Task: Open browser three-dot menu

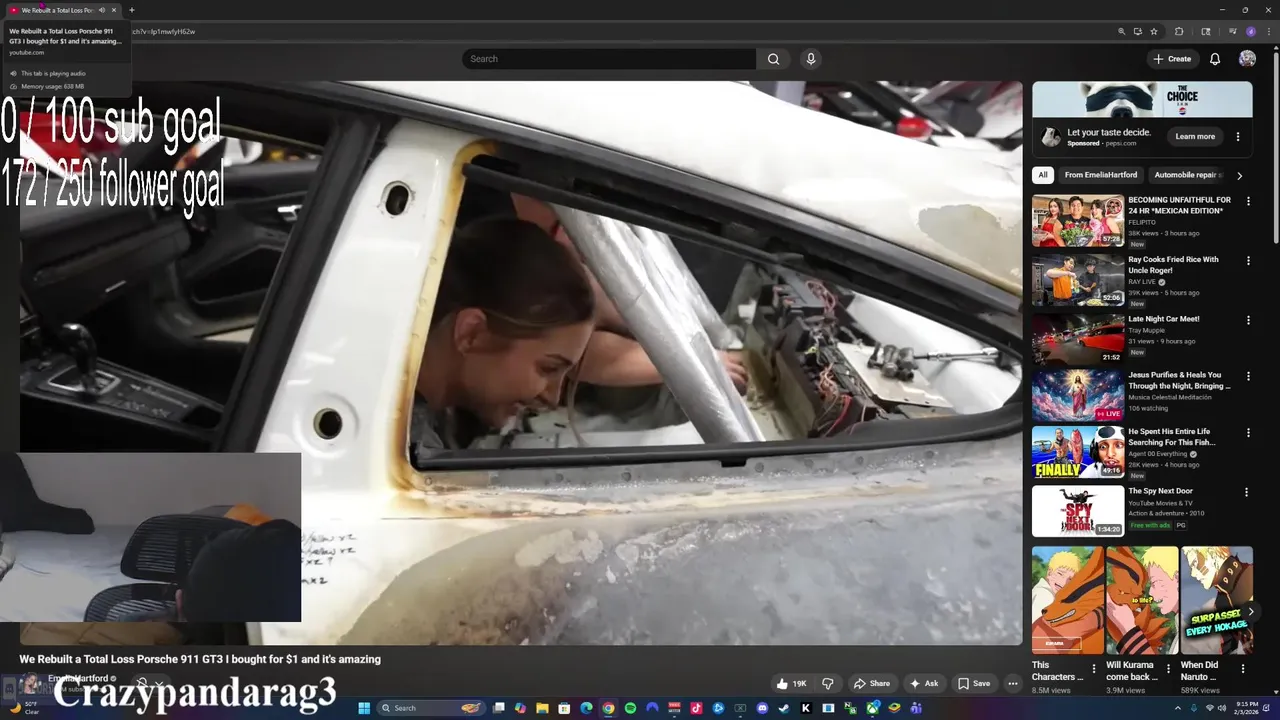Action: [1269, 31]
